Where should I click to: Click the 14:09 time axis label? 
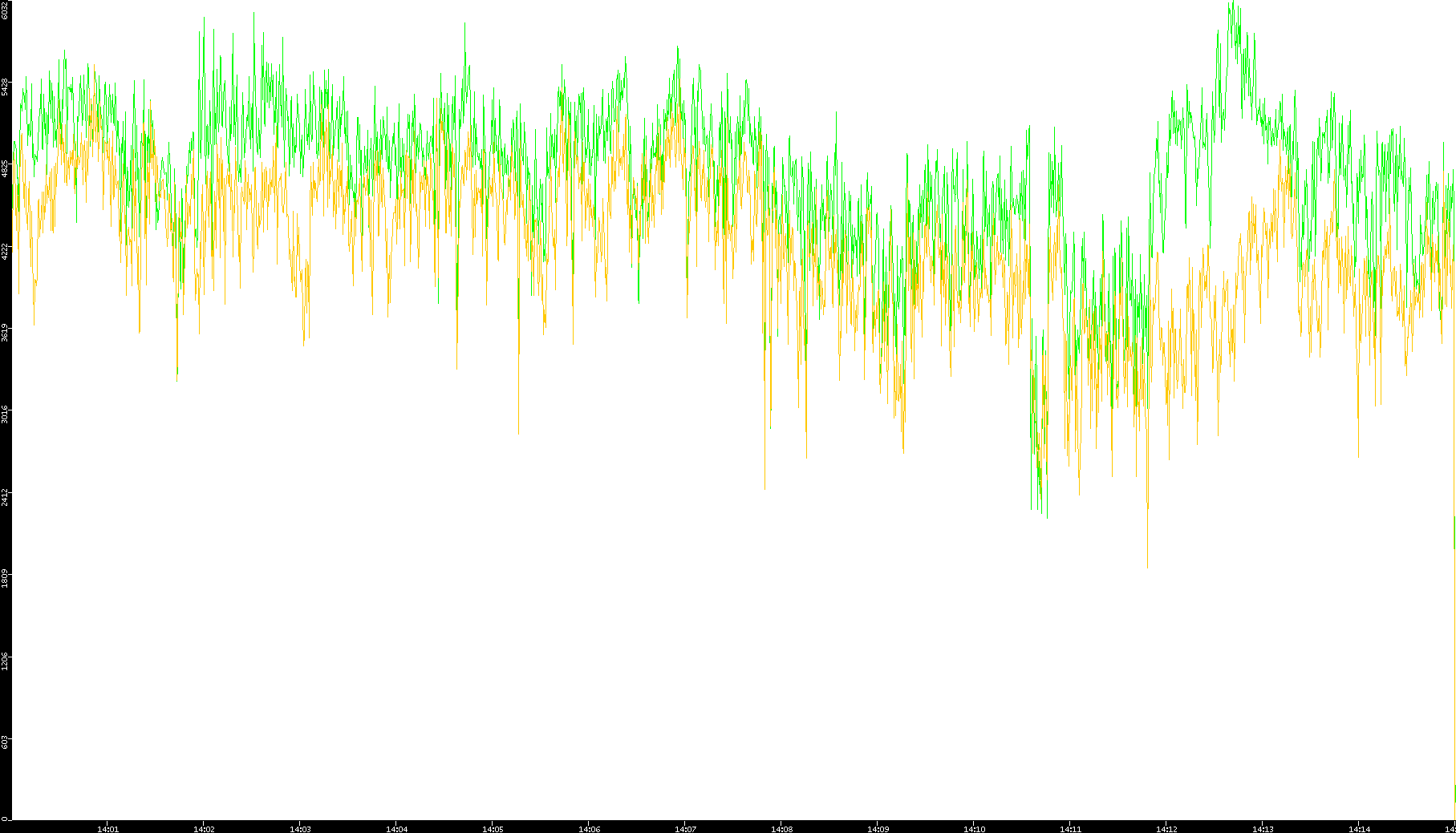[x=878, y=829]
